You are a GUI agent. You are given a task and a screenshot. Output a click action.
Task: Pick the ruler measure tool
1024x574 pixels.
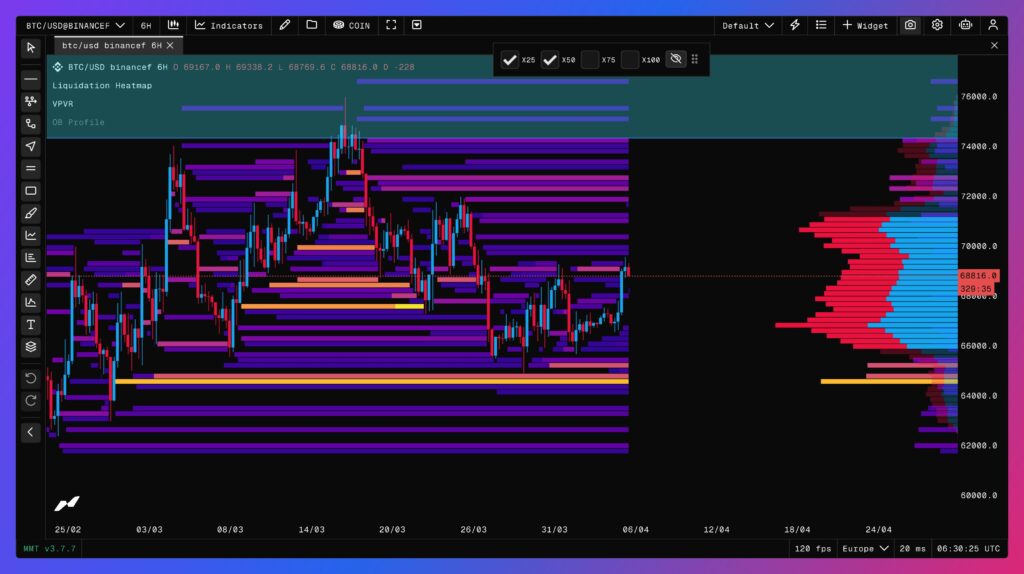pyautogui.click(x=31, y=280)
